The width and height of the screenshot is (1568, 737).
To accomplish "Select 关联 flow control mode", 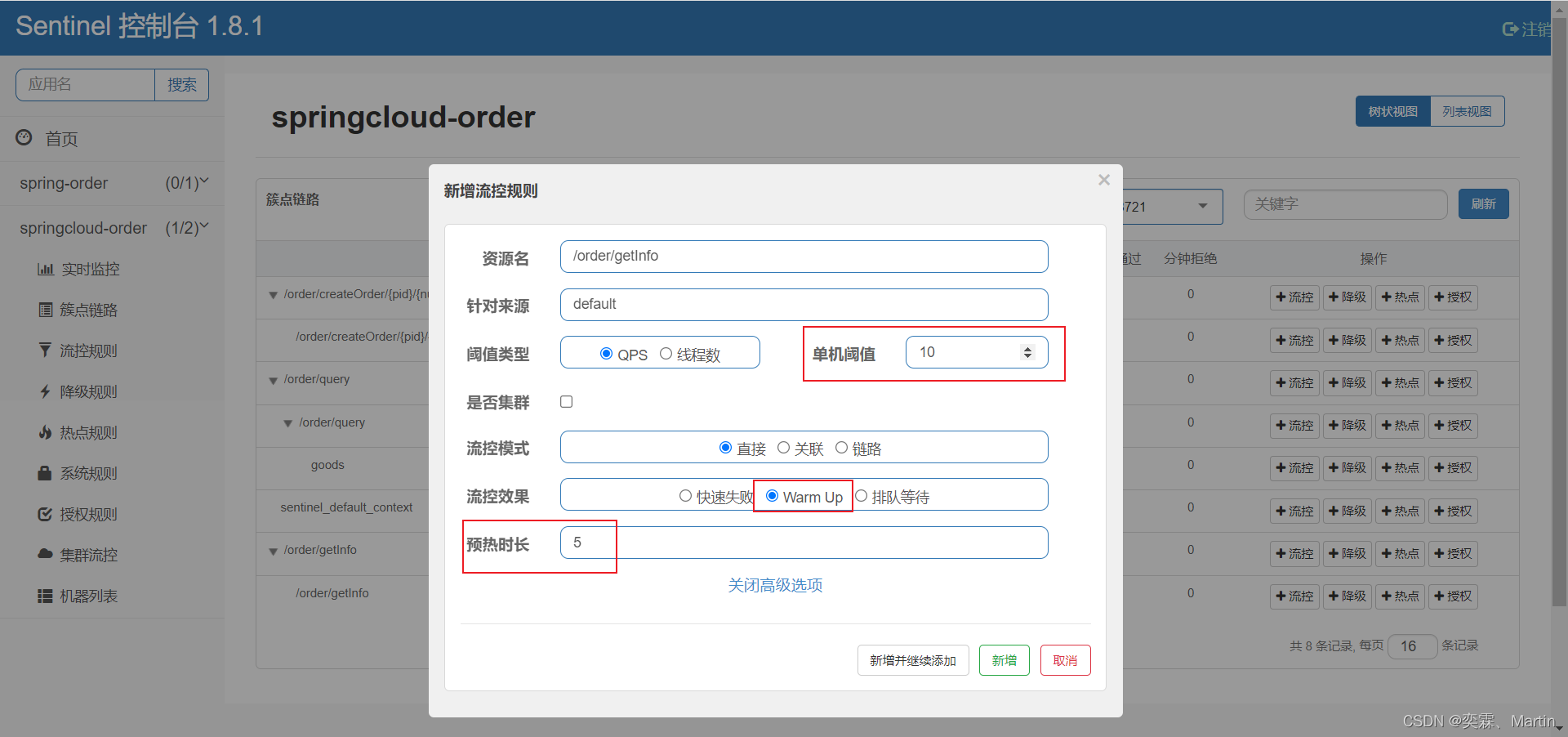I will [783, 448].
